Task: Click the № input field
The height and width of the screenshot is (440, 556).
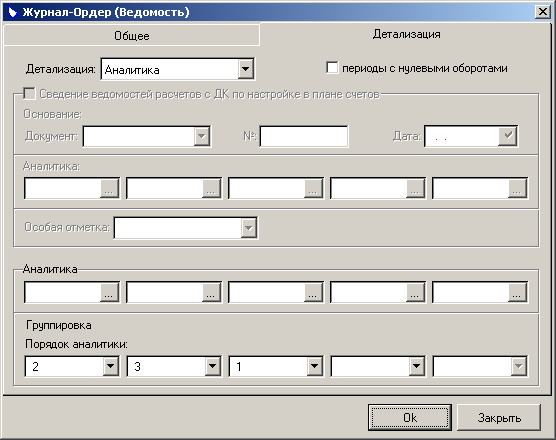Action: pos(304,136)
